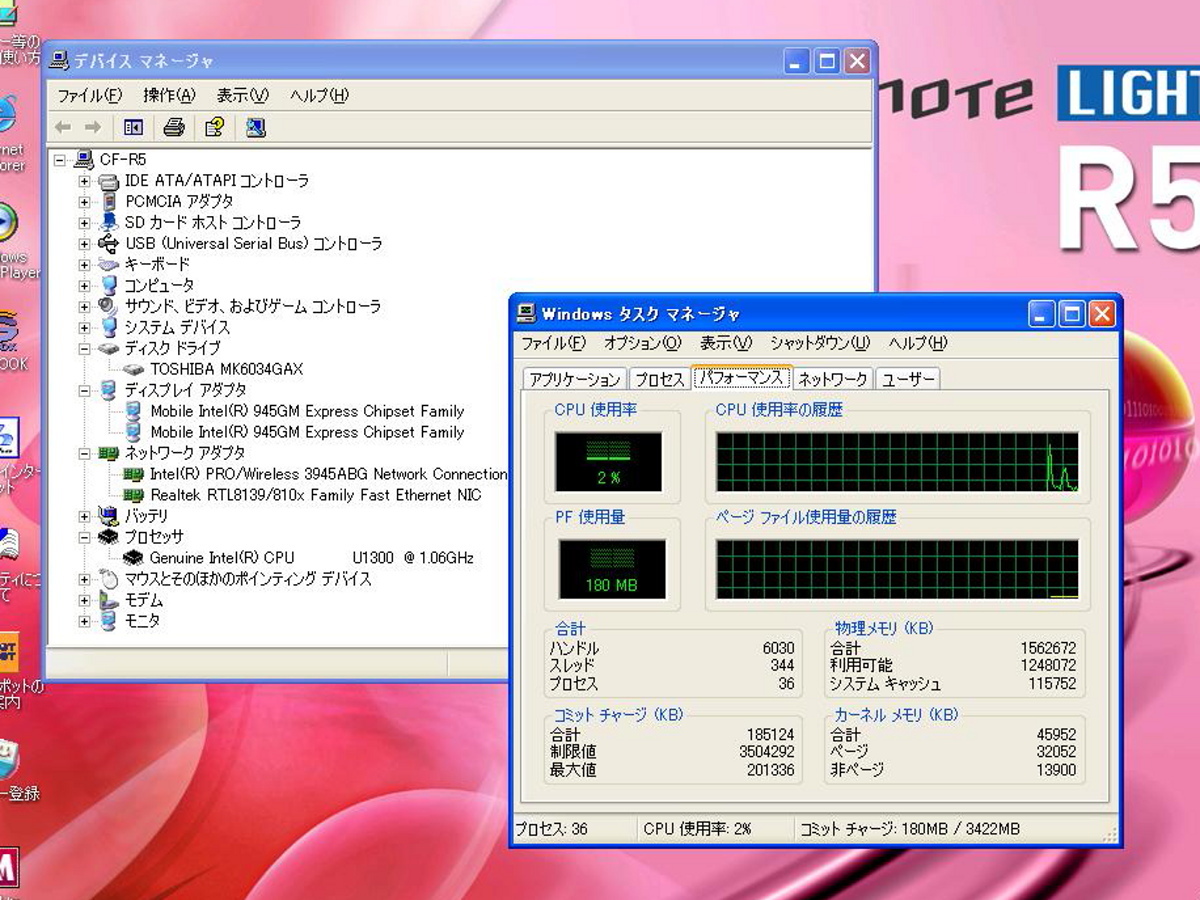
Task: Open 操作(A) menu in Device Manager
Action: (x=169, y=95)
